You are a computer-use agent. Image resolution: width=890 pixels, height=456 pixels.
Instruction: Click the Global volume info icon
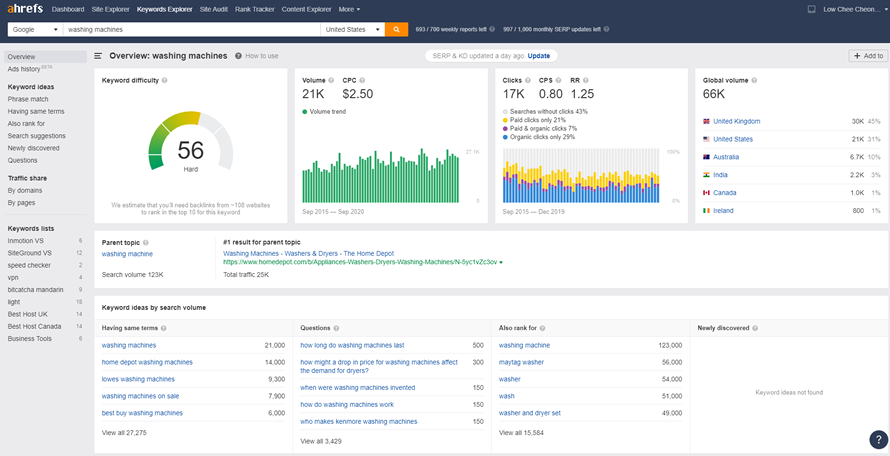point(752,79)
